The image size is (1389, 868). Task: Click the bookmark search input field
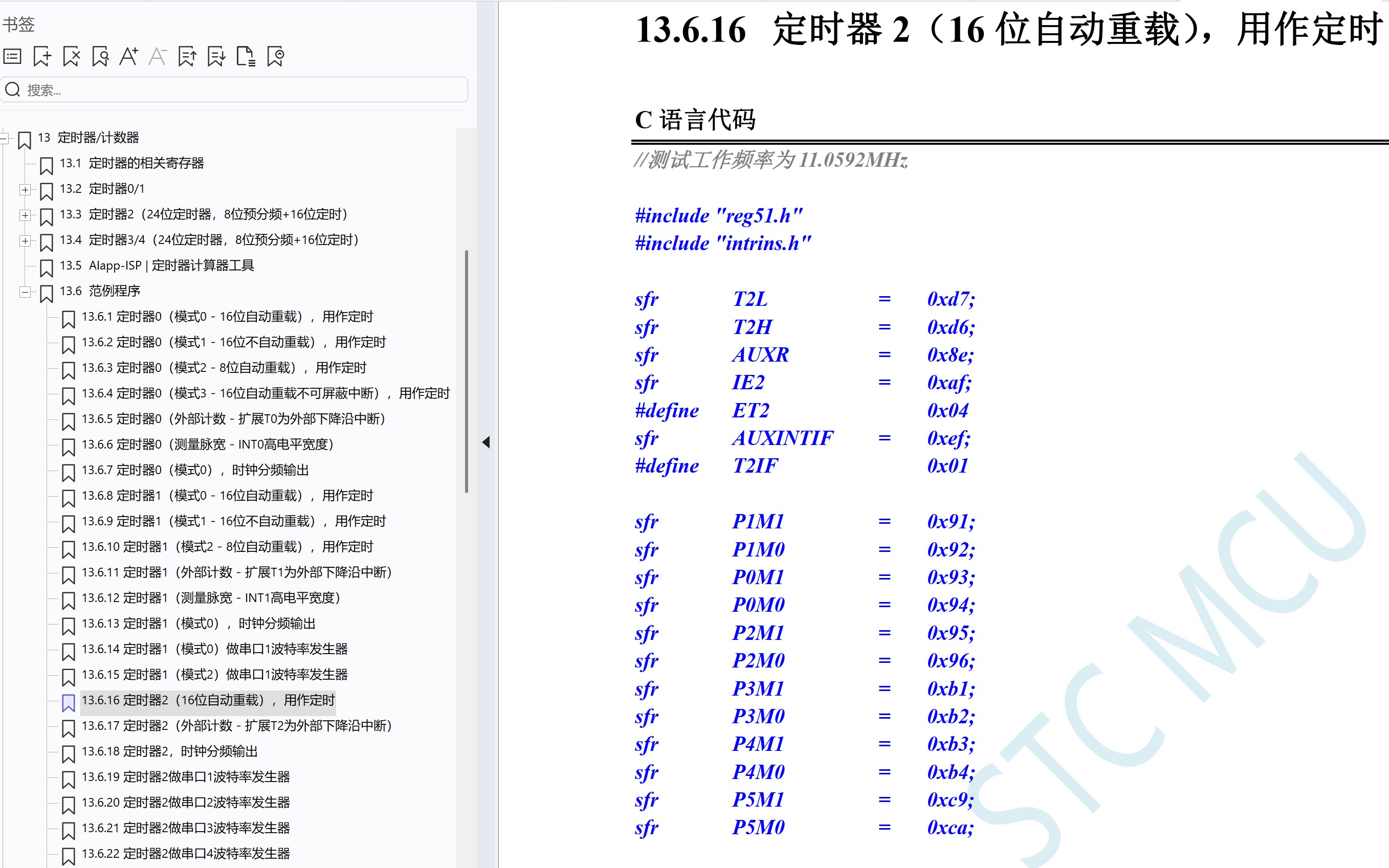pos(234,90)
